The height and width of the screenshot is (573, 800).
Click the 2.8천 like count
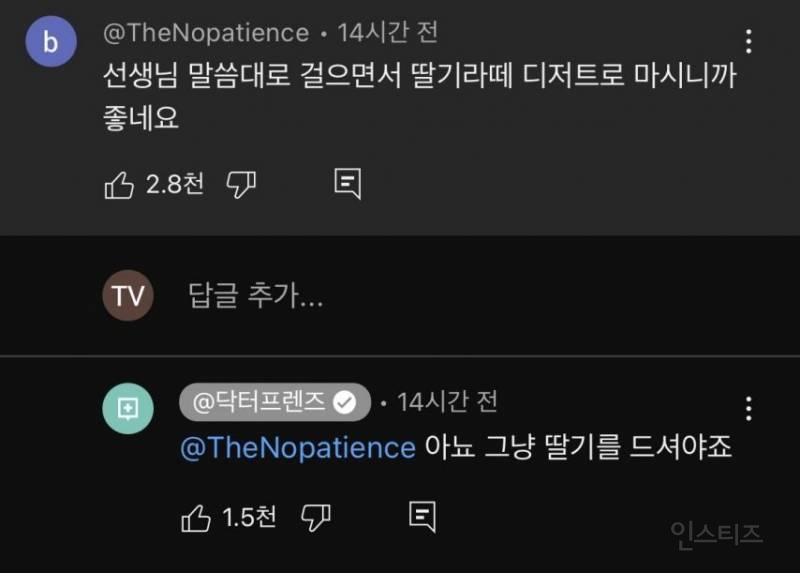coord(175,184)
